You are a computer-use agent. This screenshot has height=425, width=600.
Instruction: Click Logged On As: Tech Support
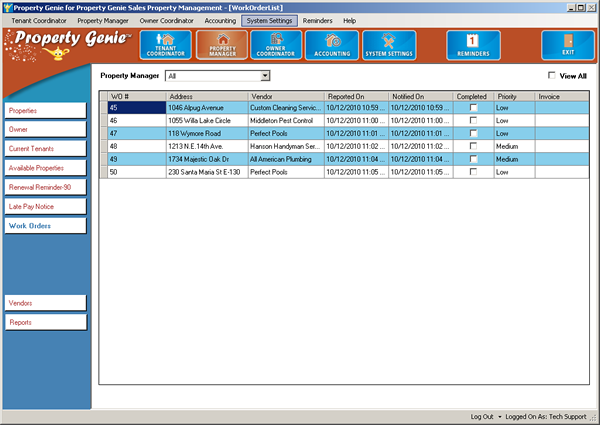point(546,417)
